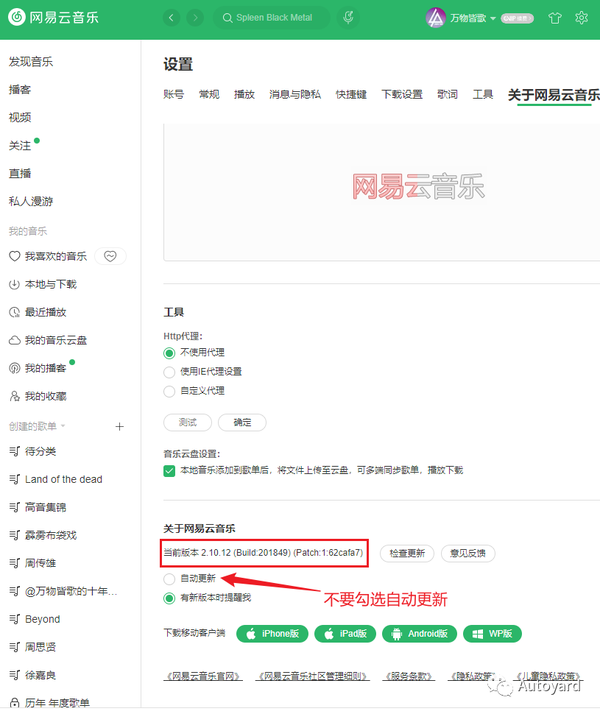The height and width of the screenshot is (714, 600).
Task: Click the playlist icon beside 待分类
Action: point(15,451)
